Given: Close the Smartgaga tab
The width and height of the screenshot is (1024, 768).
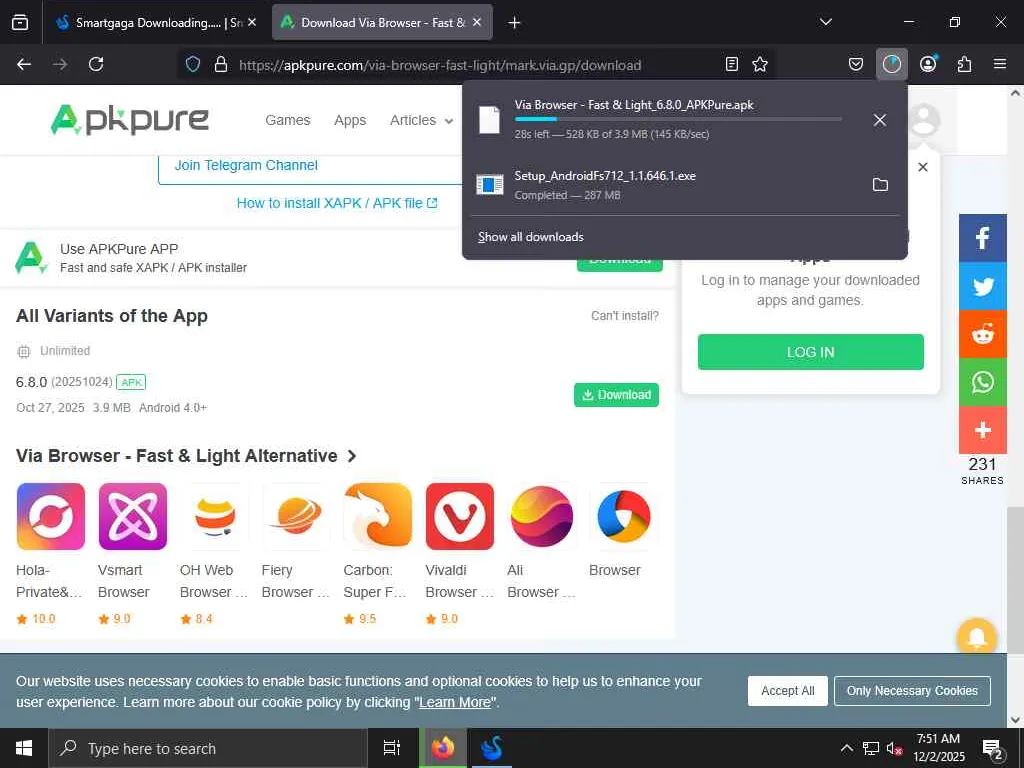Looking at the screenshot, I should (252, 22).
